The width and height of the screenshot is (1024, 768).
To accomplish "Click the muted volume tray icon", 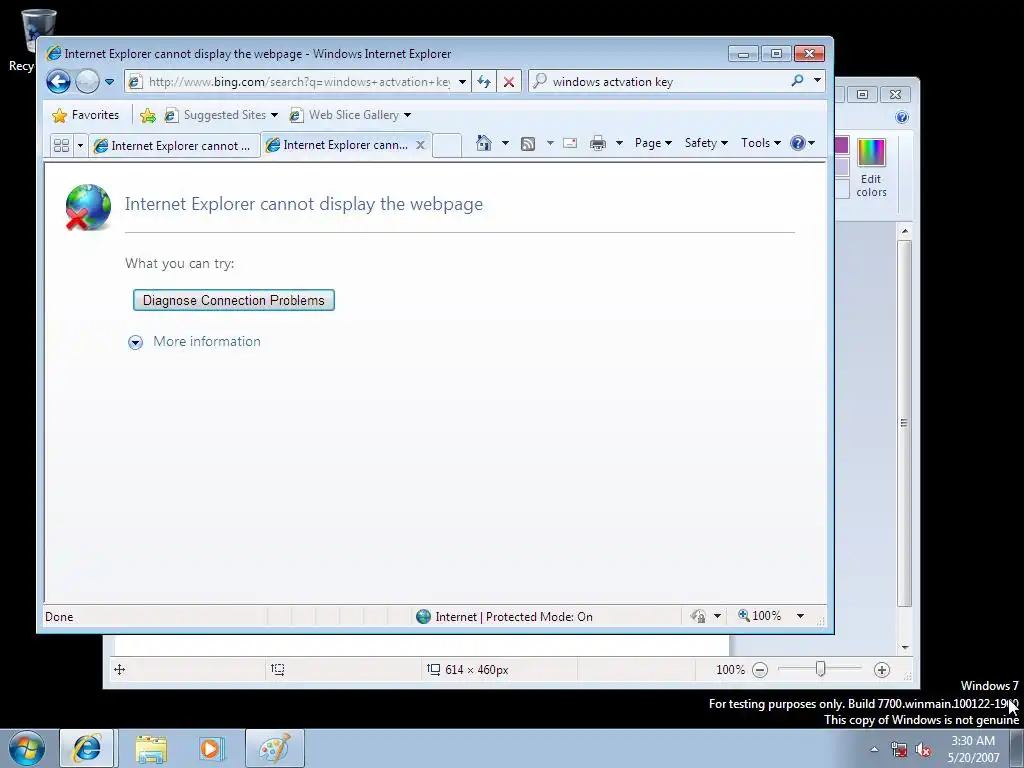I will [923, 750].
